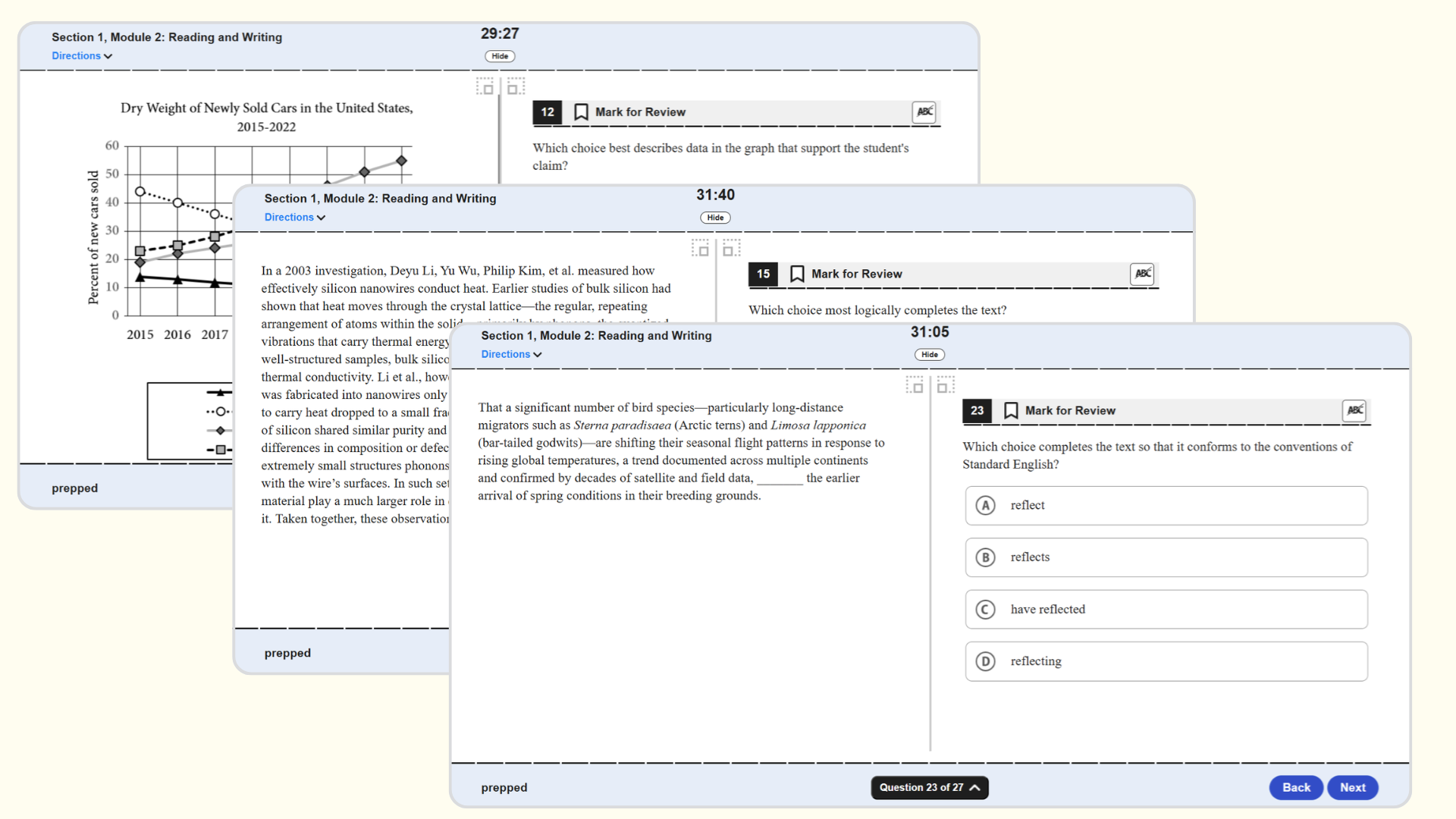This screenshot has height=819, width=1456.
Task: Click the bookmark icon for question 15
Action: [x=796, y=274]
